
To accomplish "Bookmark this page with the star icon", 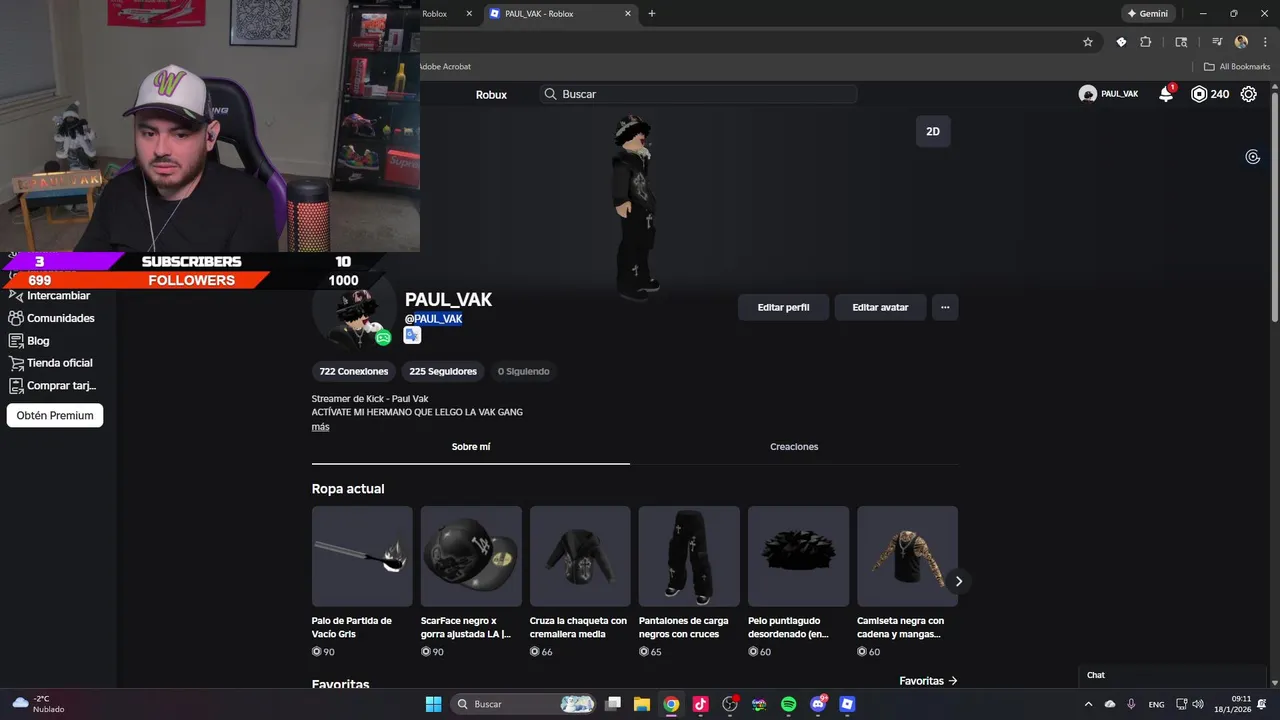I will (x=1088, y=42).
